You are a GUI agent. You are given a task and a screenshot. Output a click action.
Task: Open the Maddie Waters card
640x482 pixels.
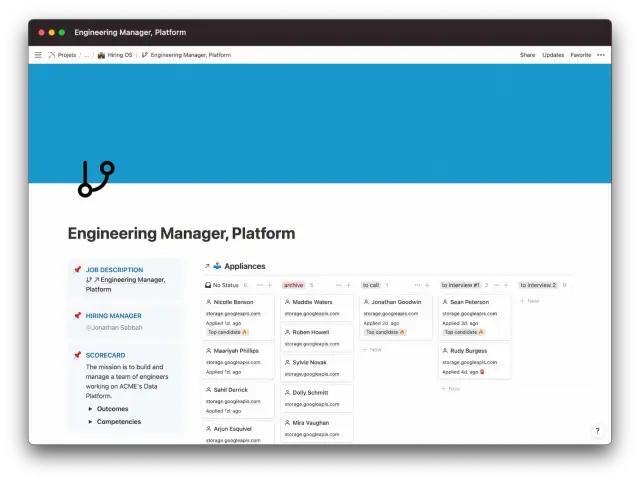(317, 308)
